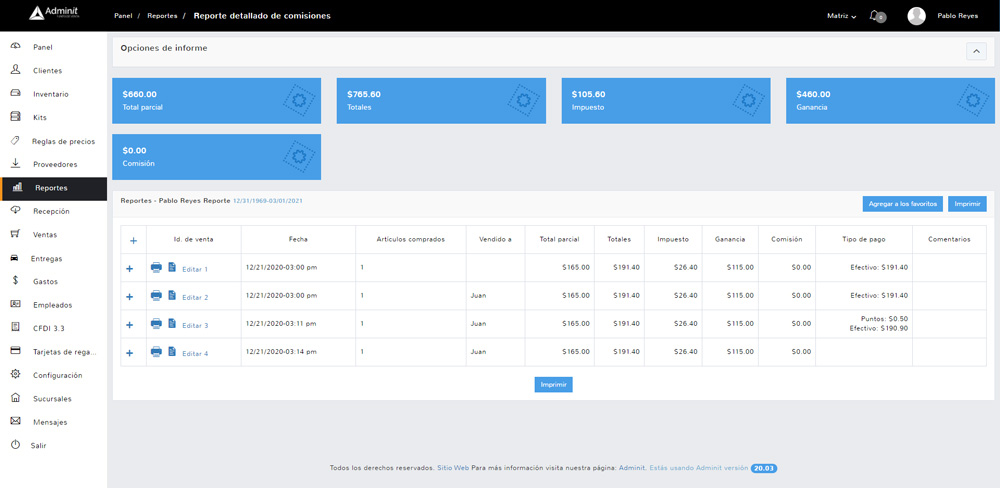Image resolution: width=1000 pixels, height=488 pixels.
Task: Expand row details for sale 3
Action: coord(130,325)
